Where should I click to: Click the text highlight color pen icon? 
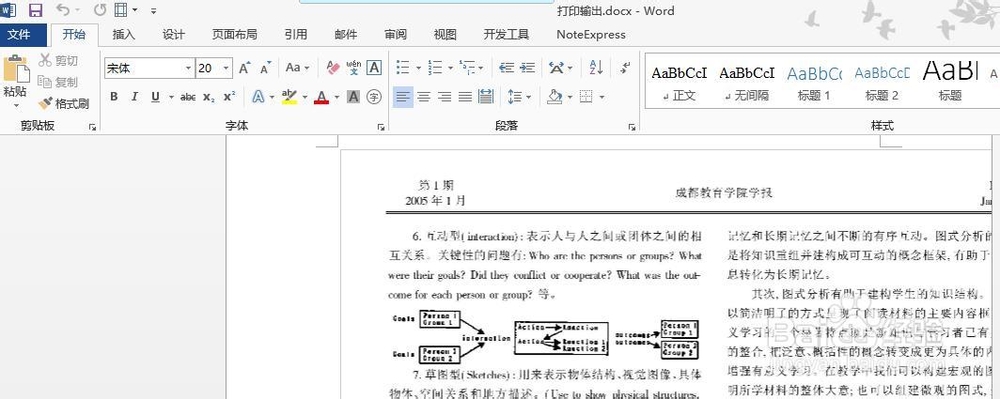click(289, 97)
